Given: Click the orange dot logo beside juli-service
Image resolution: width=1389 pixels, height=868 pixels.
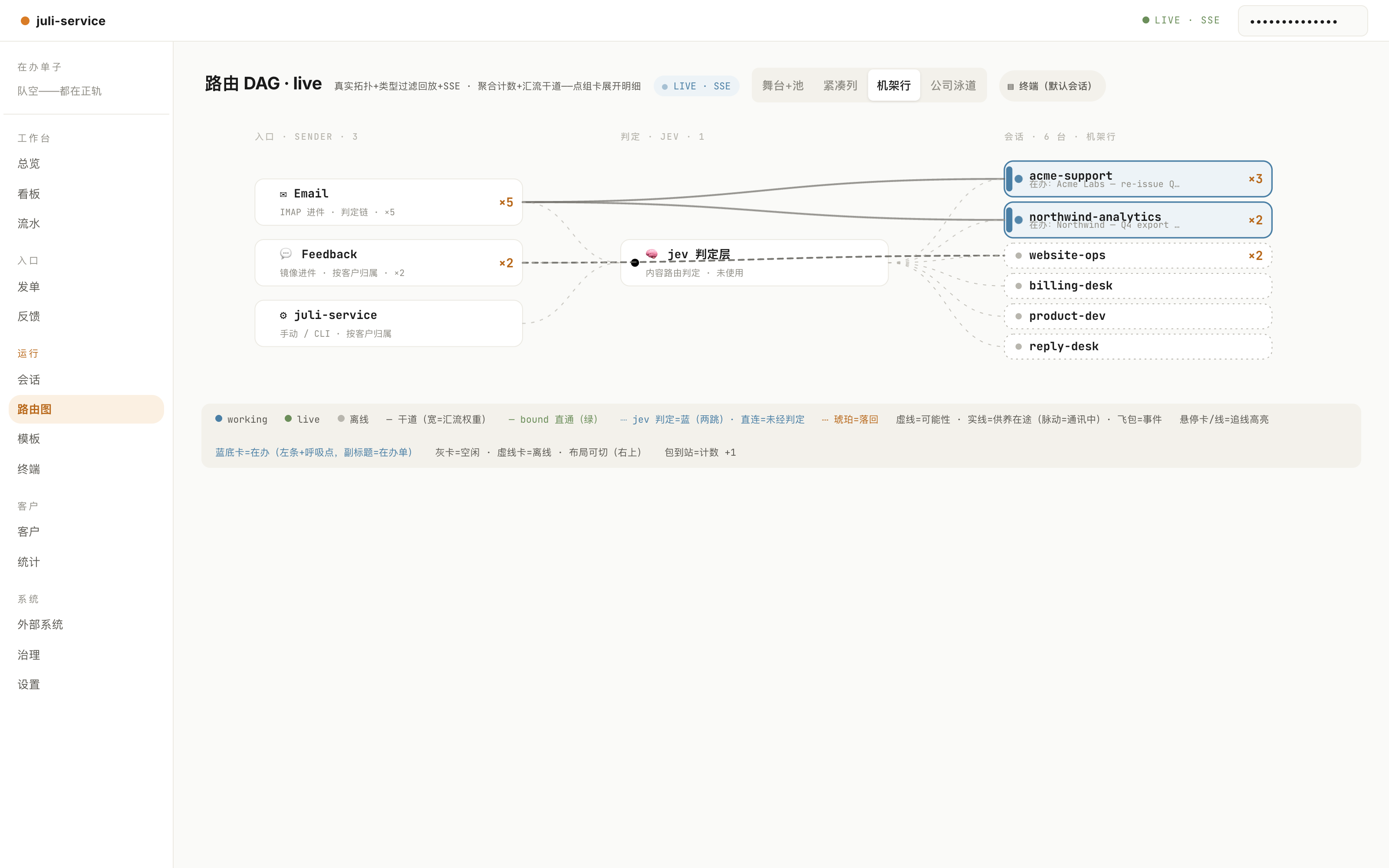Looking at the screenshot, I should coord(25,21).
